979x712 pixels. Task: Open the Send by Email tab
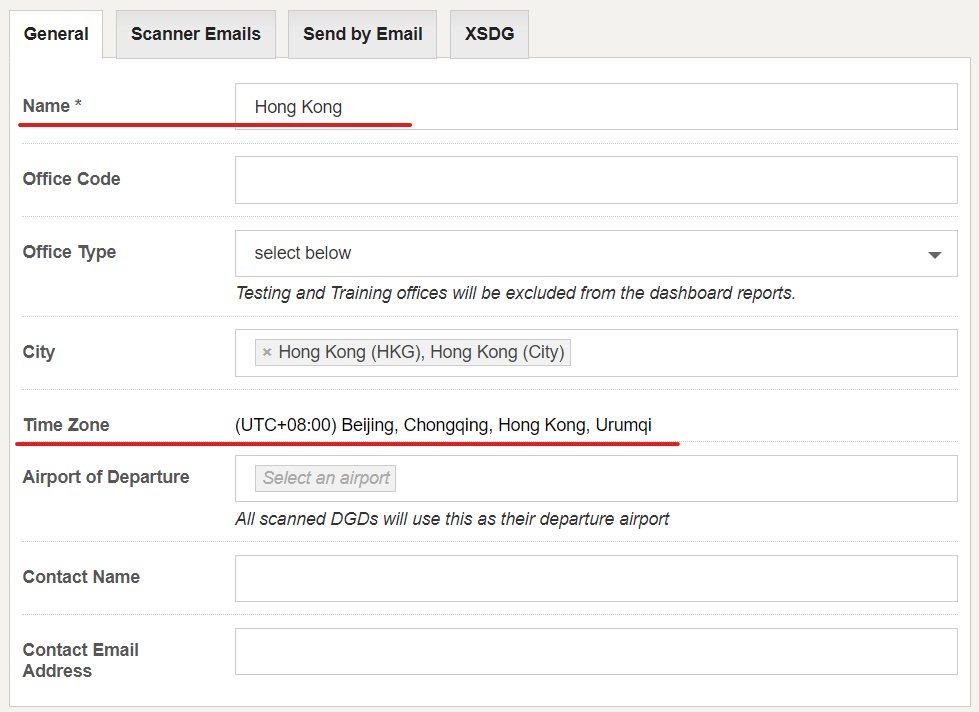pos(362,34)
